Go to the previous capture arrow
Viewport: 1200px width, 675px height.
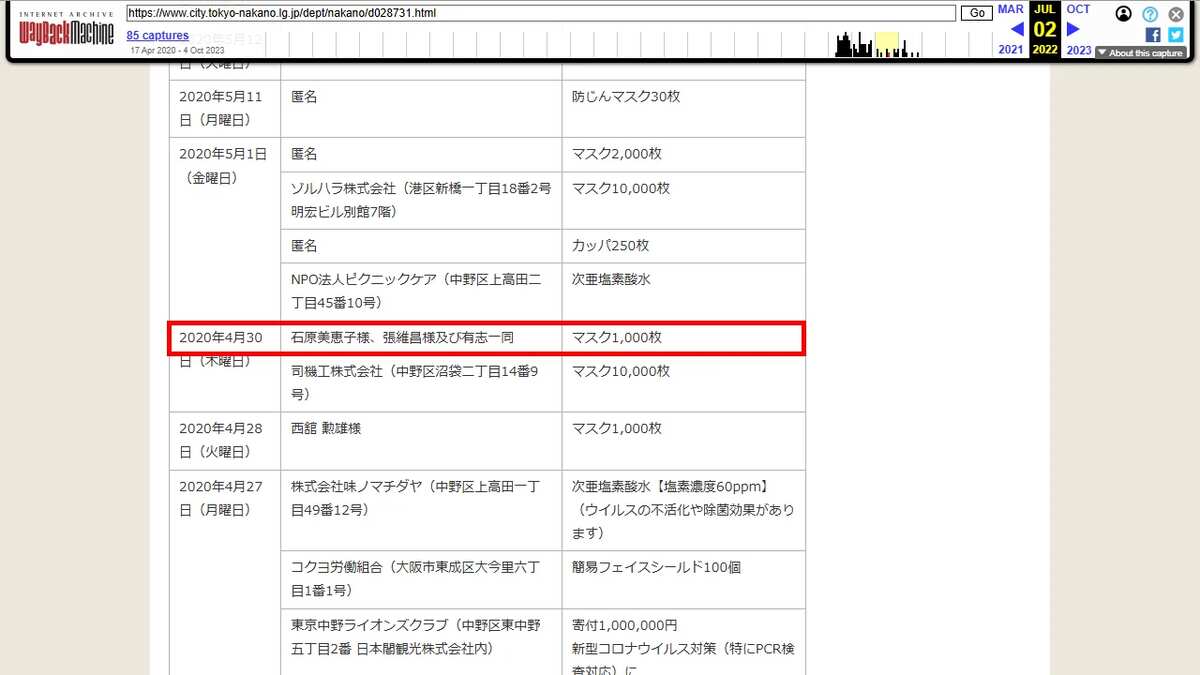[1017, 29]
